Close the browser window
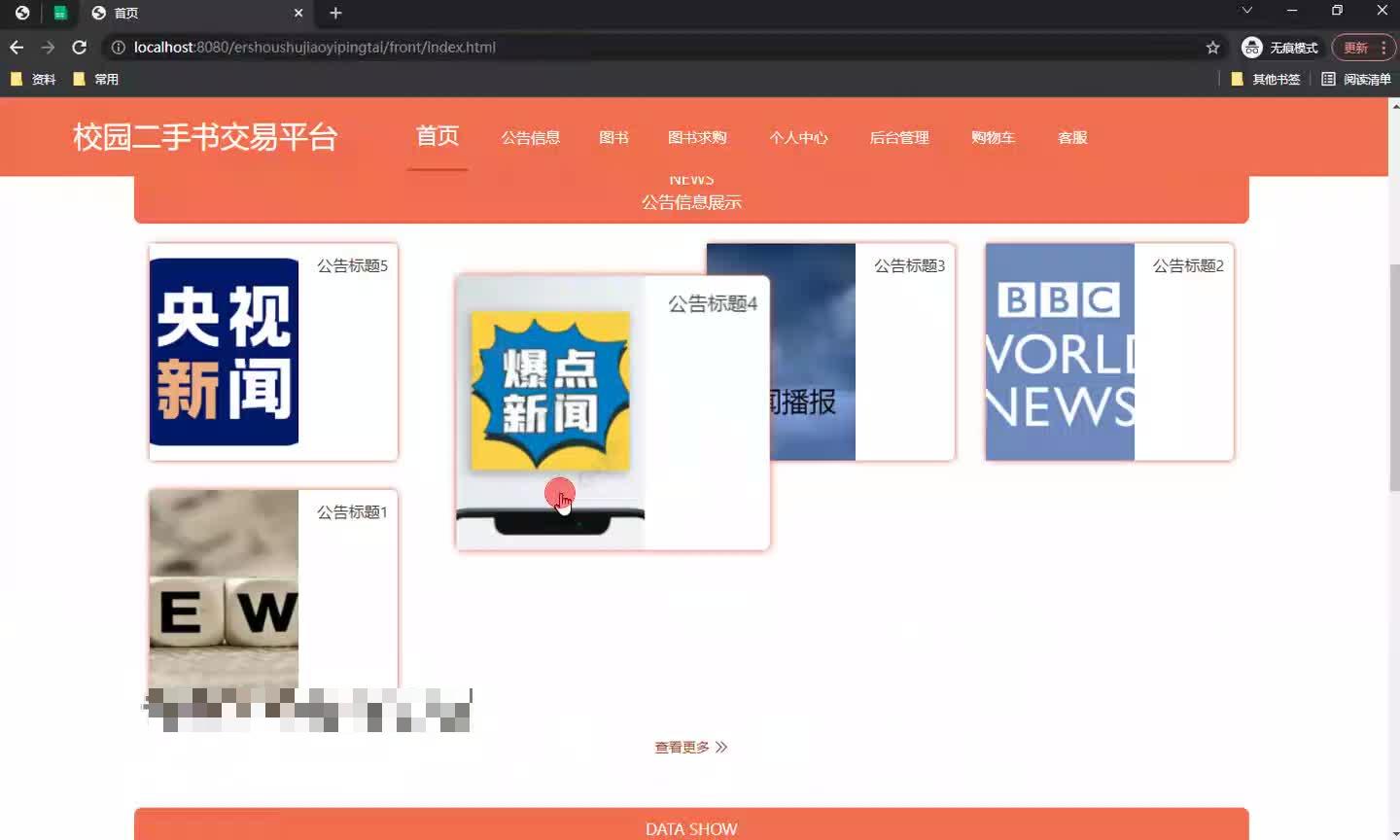The width and height of the screenshot is (1400, 840). [x=1382, y=11]
